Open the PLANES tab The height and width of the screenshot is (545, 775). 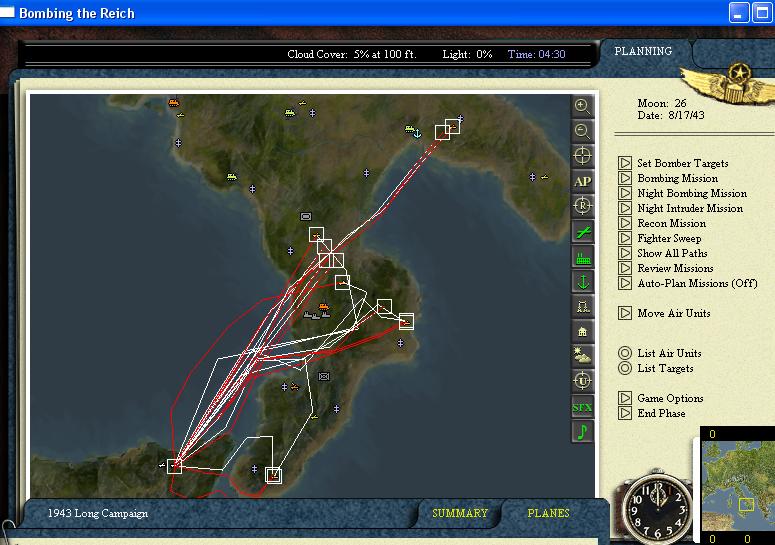pos(549,513)
